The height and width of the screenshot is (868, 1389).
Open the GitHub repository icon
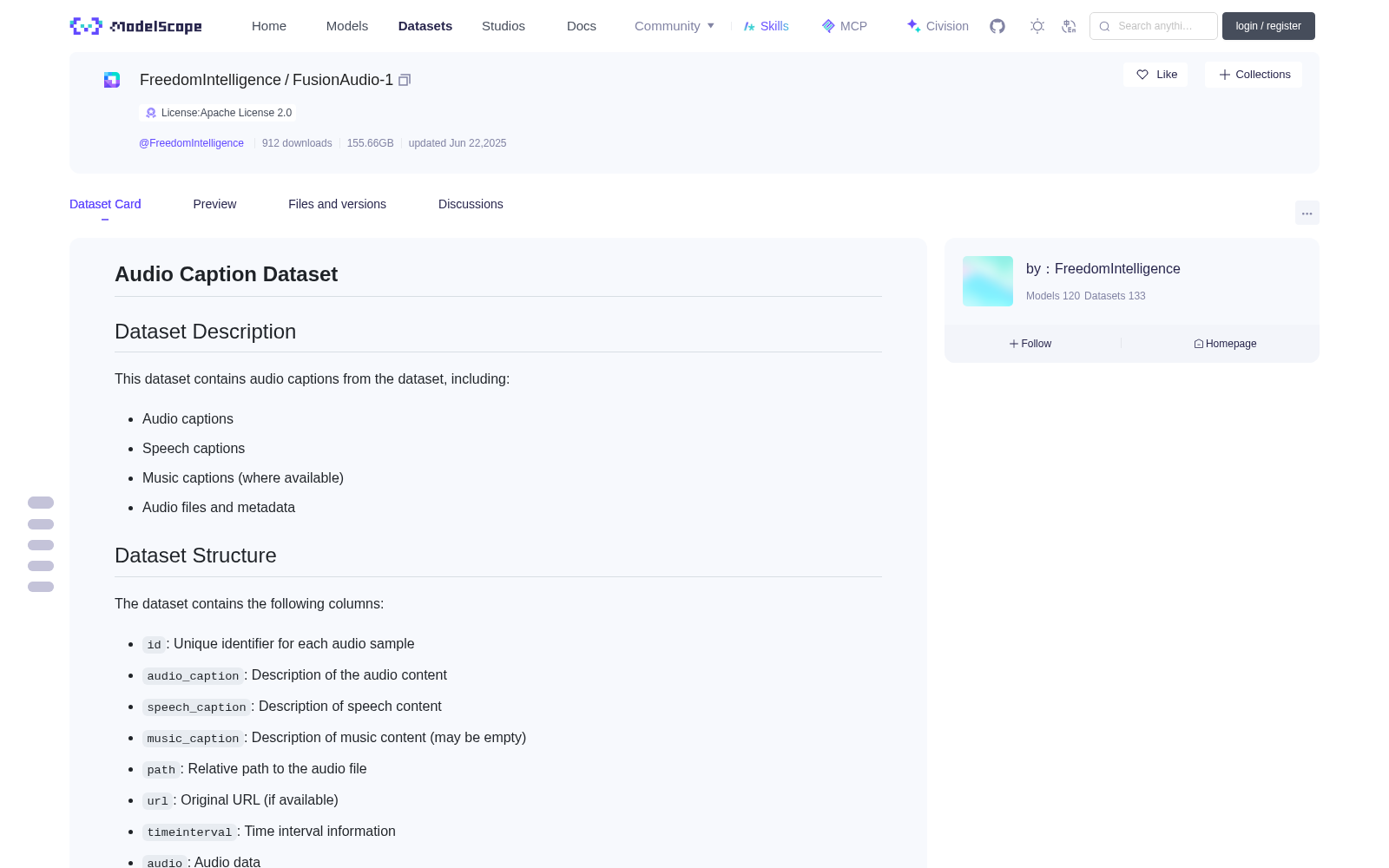(997, 26)
